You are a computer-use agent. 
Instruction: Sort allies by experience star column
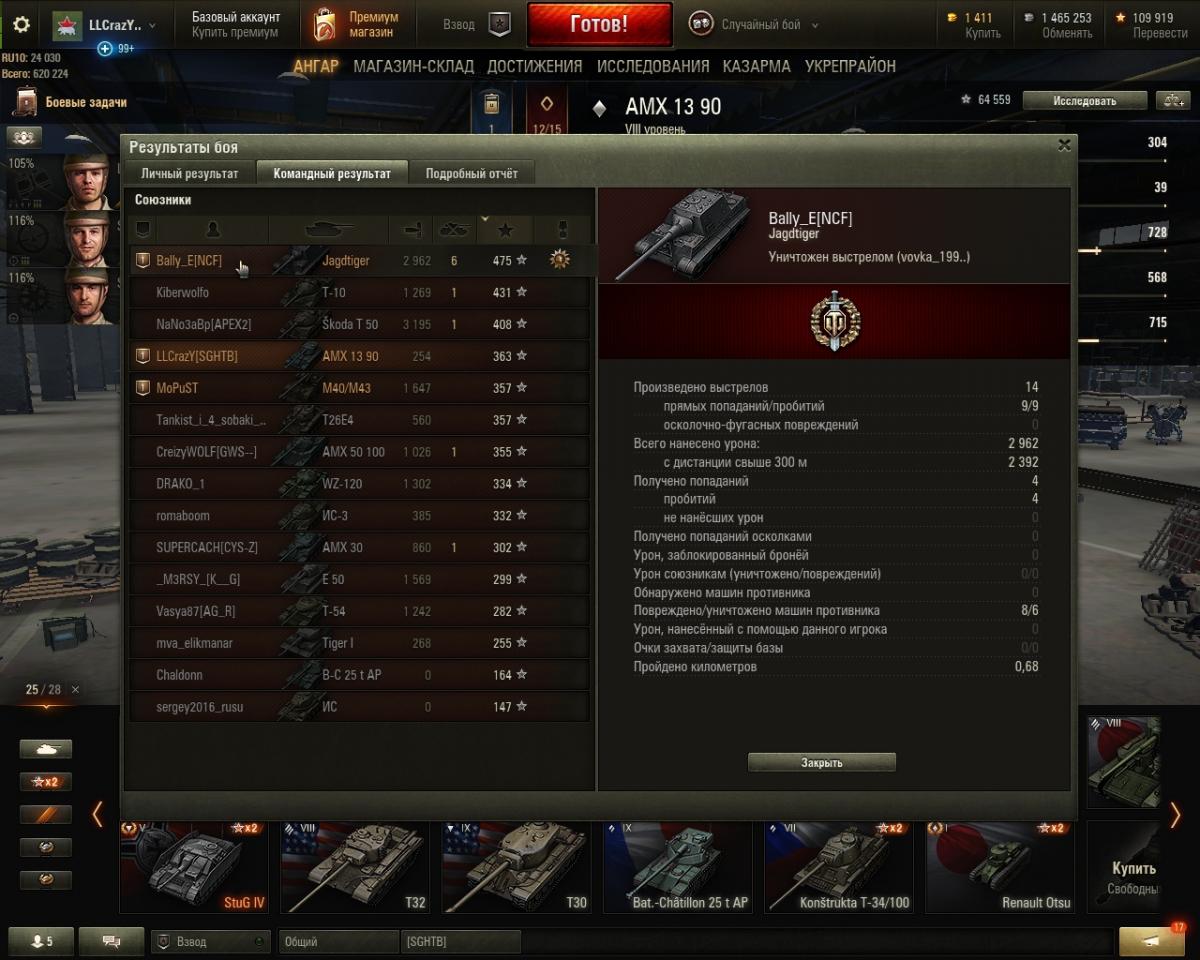505,230
